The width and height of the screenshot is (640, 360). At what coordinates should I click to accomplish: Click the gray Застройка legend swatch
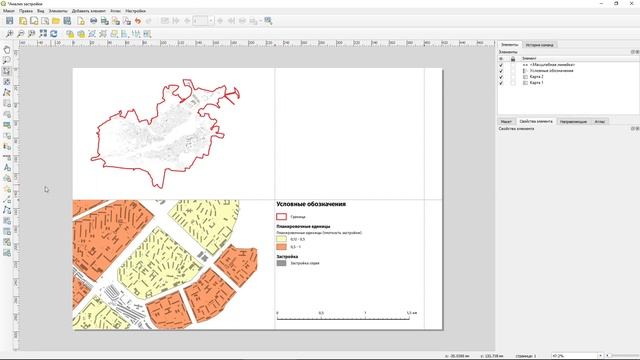pyautogui.click(x=282, y=263)
